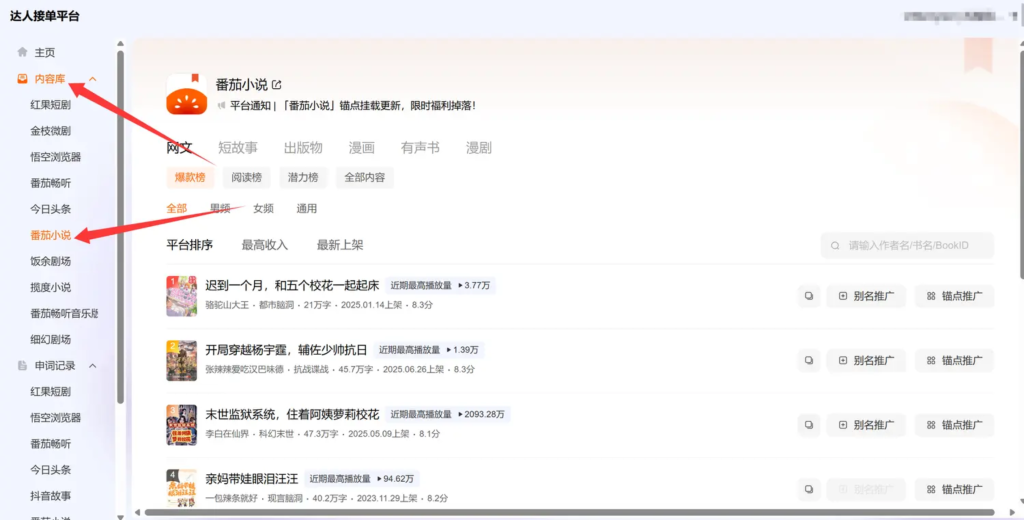This screenshot has height=520, width=1024.
Task: Filter by 全部 channel
Action: click(177, 208)
